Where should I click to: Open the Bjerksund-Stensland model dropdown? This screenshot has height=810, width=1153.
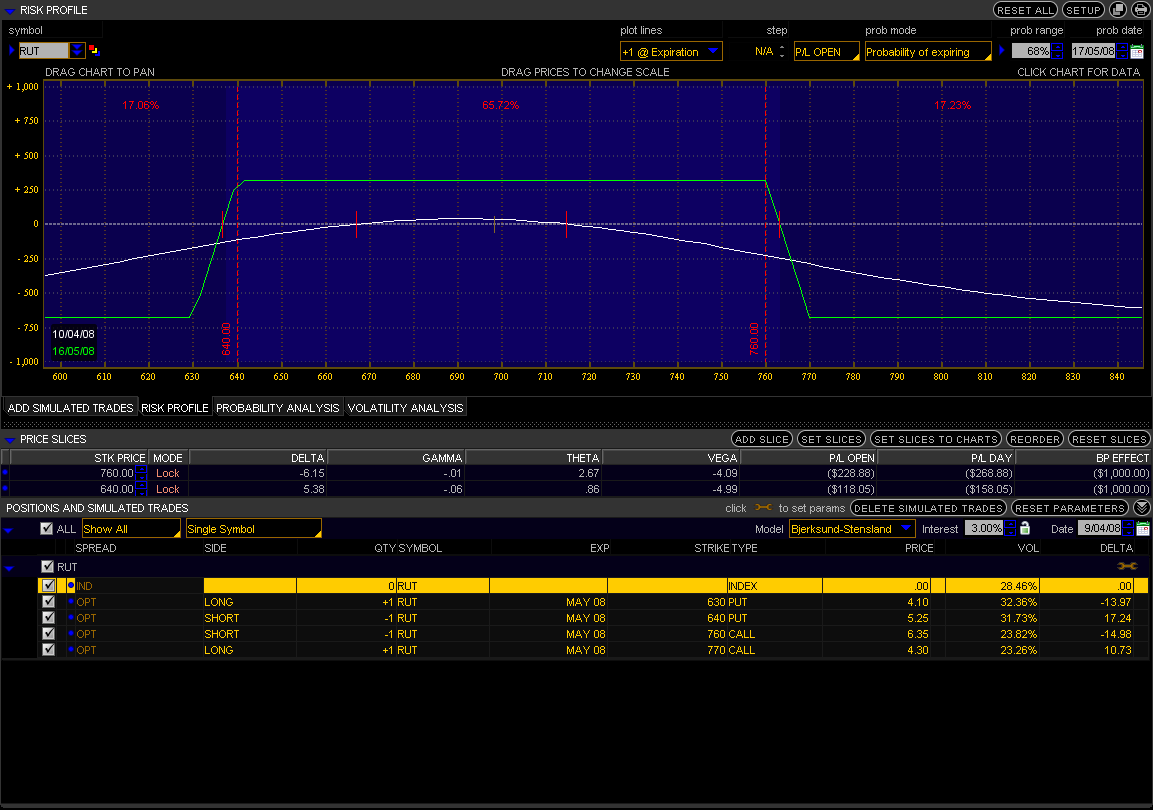coord(851,529)
